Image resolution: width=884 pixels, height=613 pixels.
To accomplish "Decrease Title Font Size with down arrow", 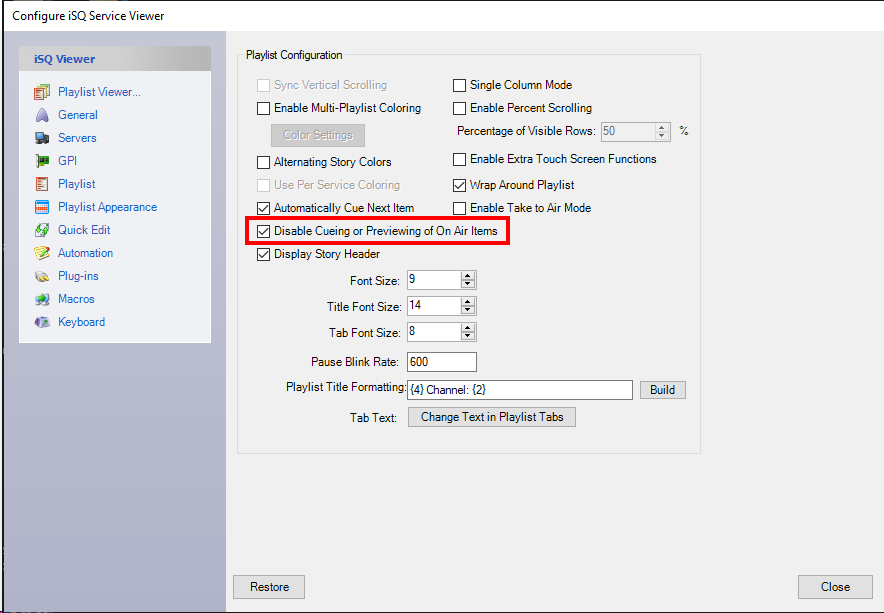I will (x=468, y=311).
